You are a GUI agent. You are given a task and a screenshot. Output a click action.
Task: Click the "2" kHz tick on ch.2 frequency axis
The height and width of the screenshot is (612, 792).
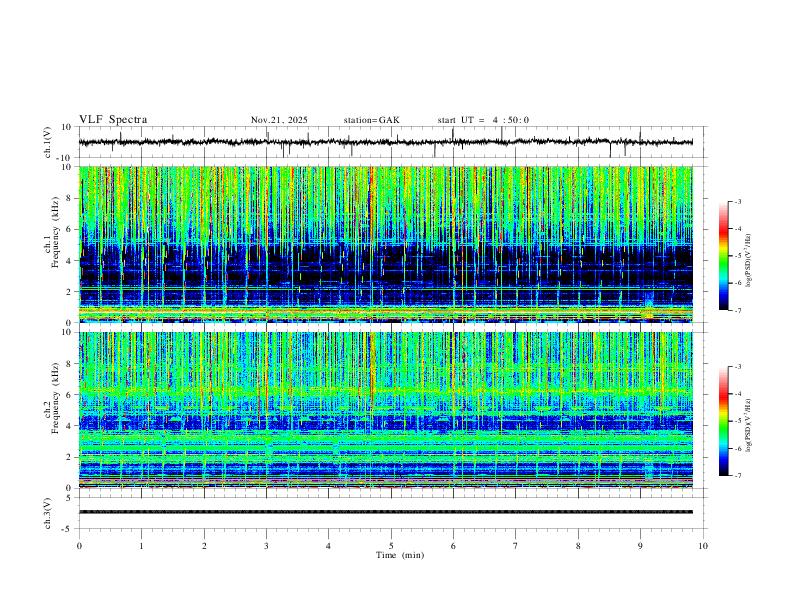point(69,457)
